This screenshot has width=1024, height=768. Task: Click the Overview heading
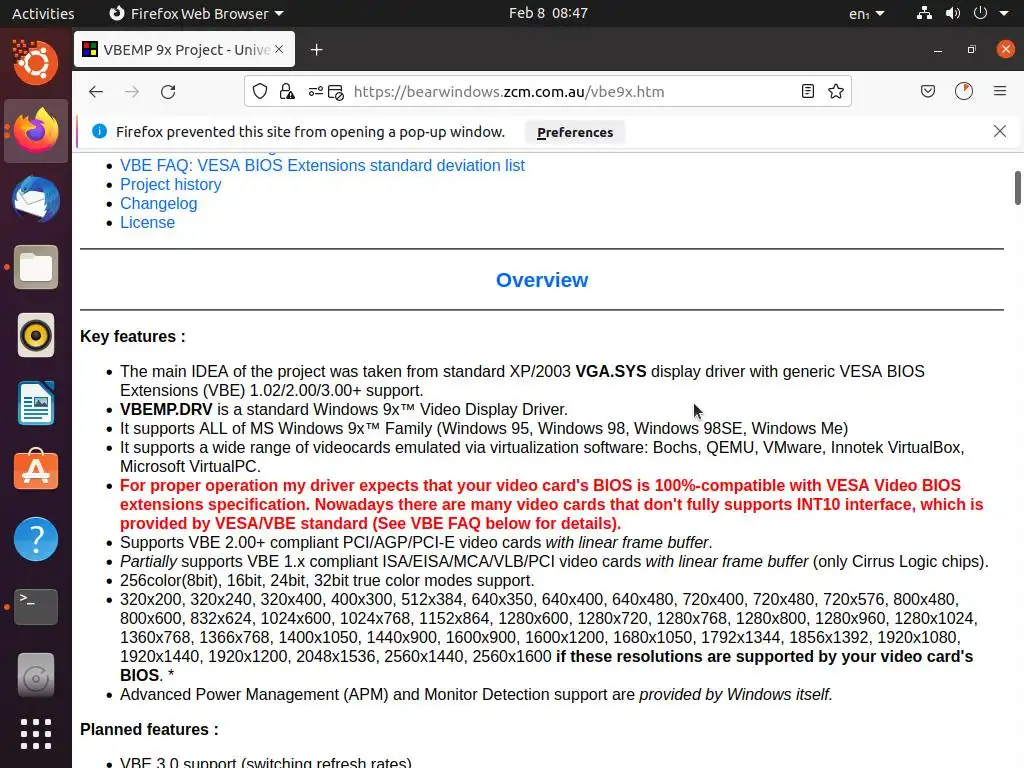coord(542,280)
